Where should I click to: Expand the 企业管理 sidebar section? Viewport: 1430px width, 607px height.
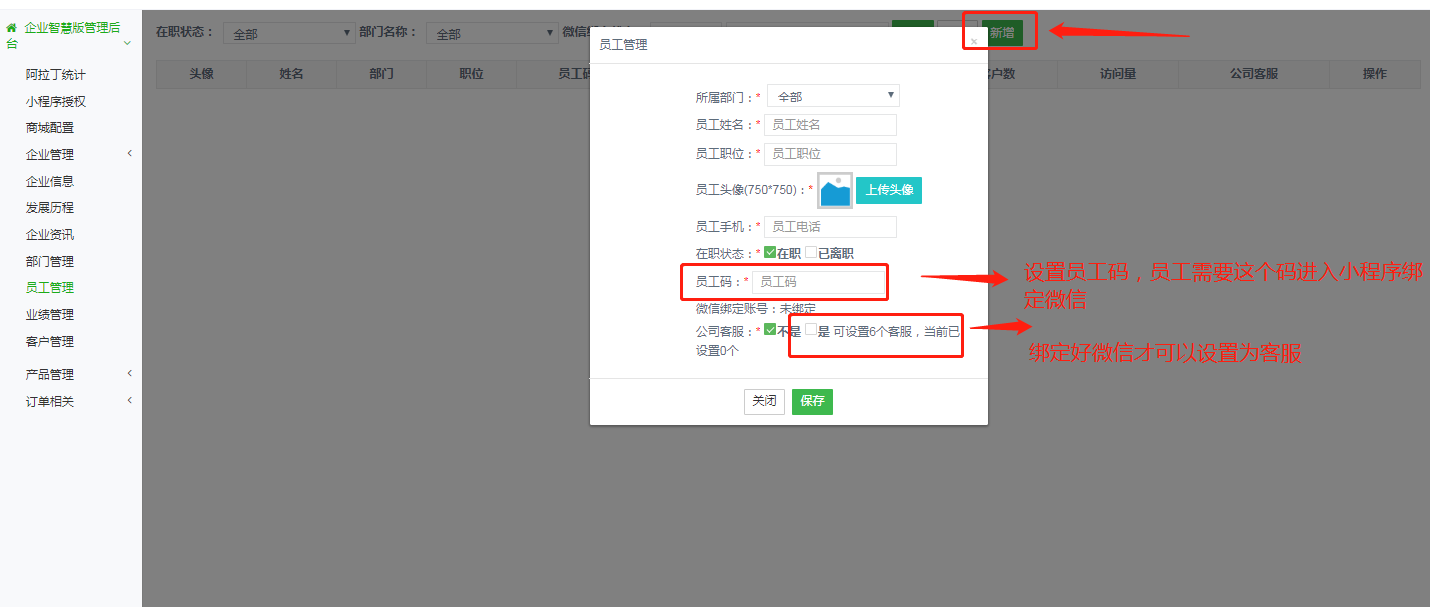129,154
